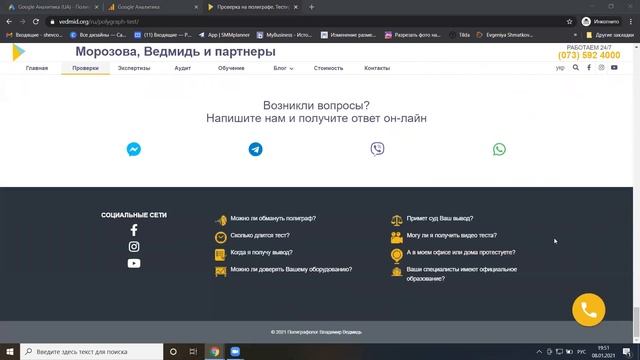Open the Проверки menu item
Image resolution: width=640 pixels, height=360 pixels.
85,68
